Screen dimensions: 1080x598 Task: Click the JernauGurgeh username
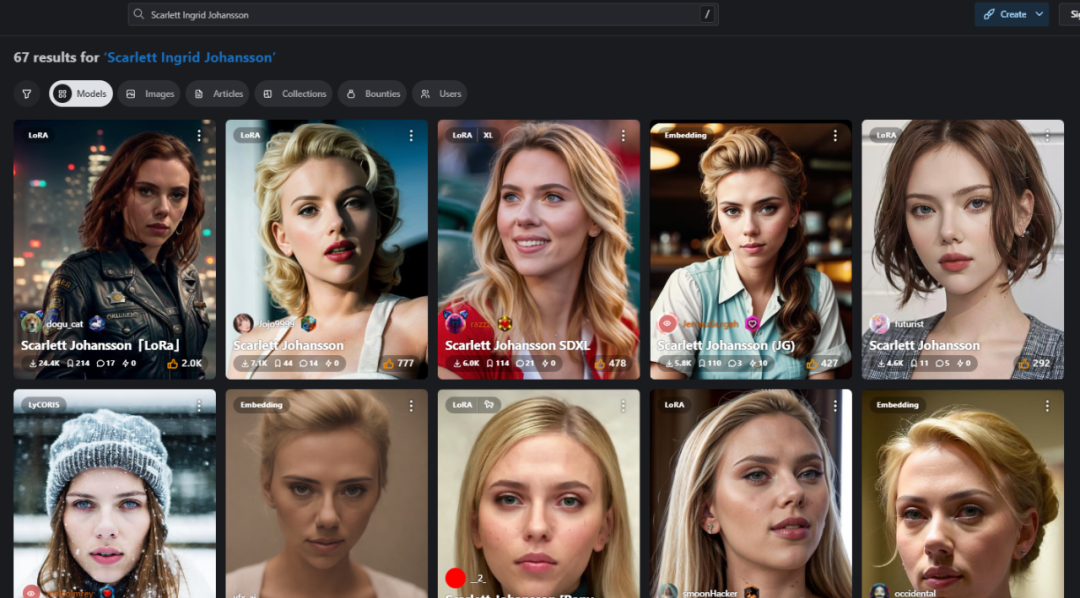pyautogui.click(x=710, y=324)
